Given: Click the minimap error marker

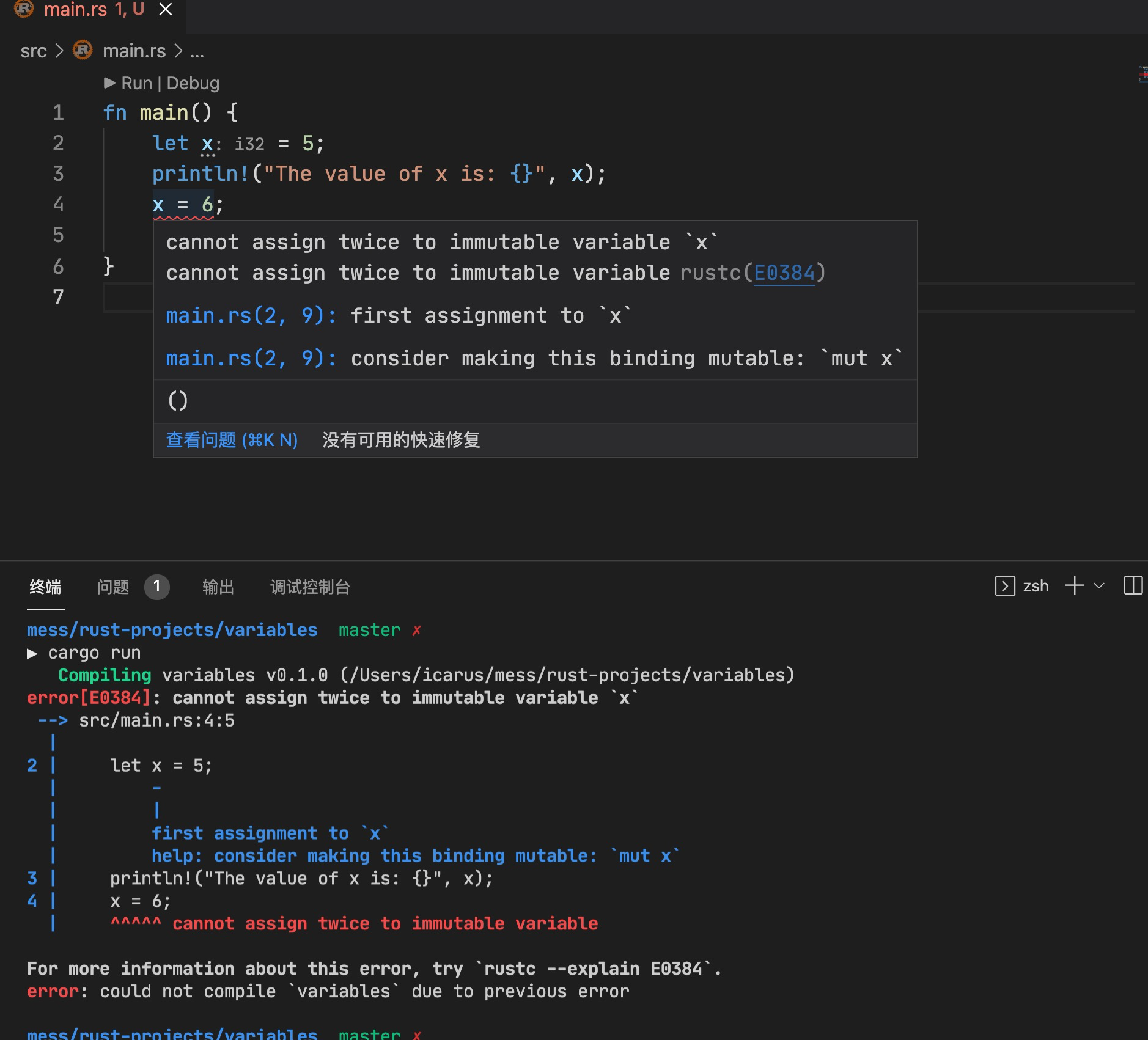Looking at the screenshot, I should pos(1143,75).
